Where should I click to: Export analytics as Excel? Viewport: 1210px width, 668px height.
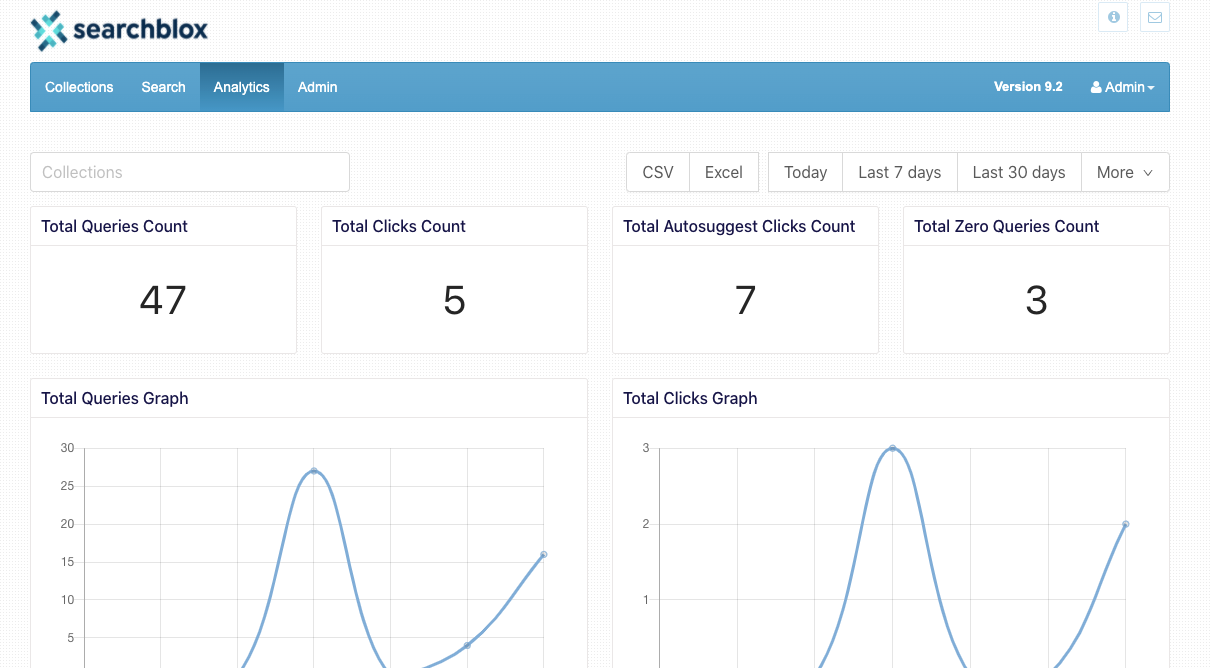pos(724,172)
